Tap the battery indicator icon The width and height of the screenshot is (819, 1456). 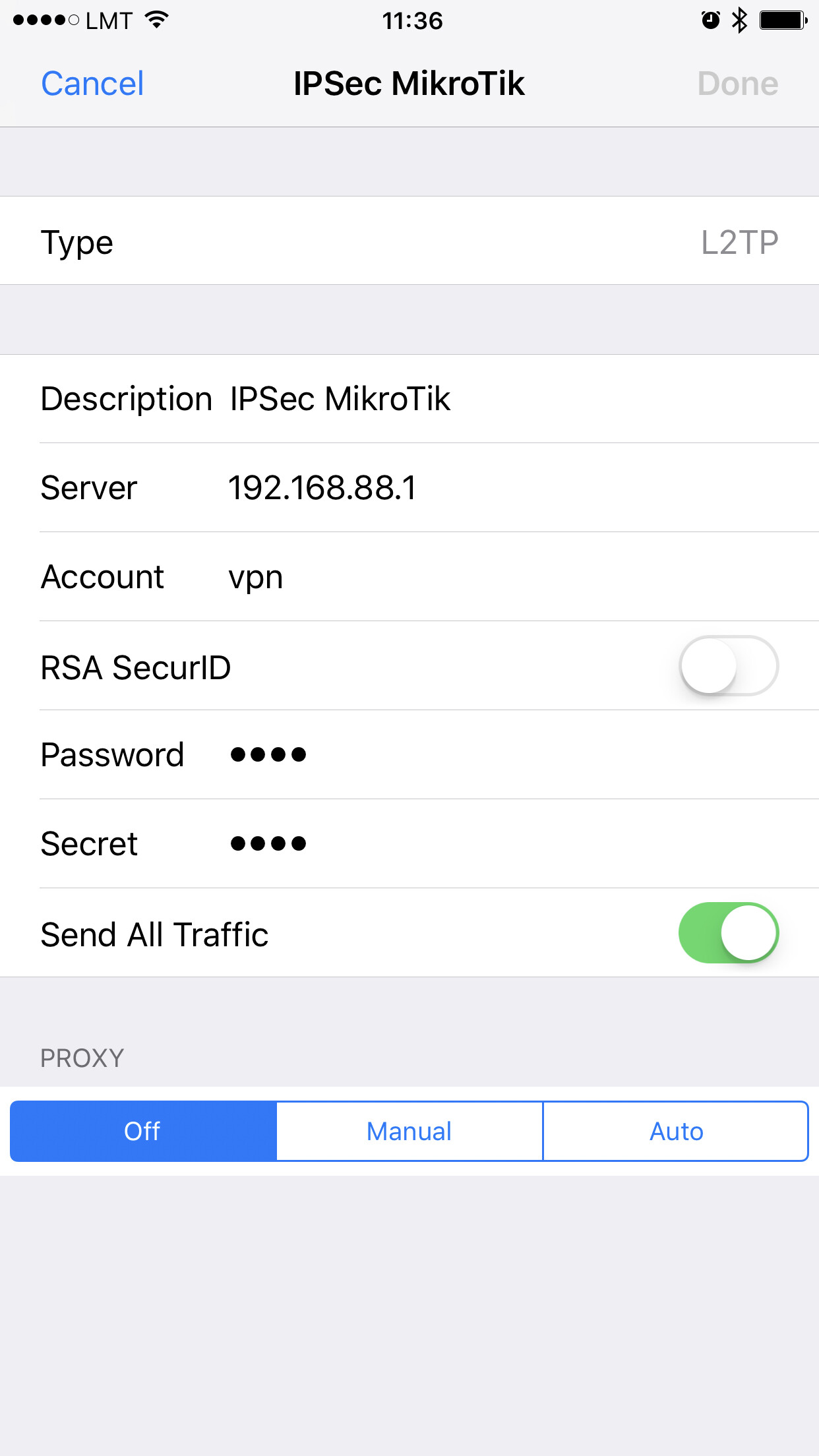783,20
